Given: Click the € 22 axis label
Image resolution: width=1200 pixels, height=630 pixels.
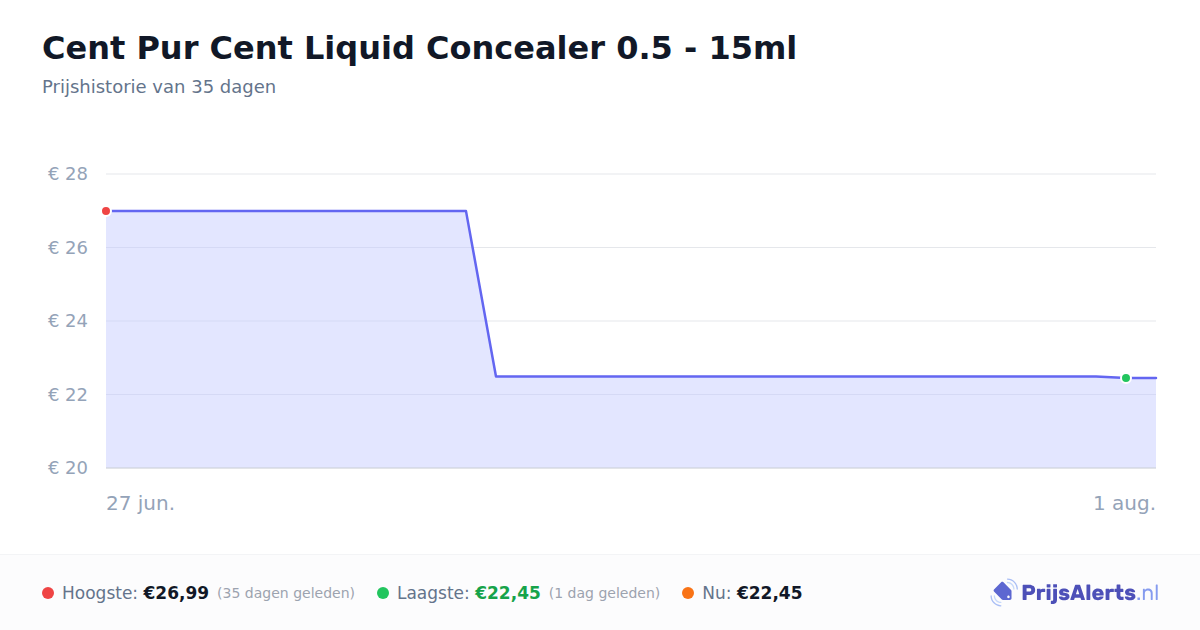Looking at the screenshot, I should pyautogui.click(x=68, y=394).
